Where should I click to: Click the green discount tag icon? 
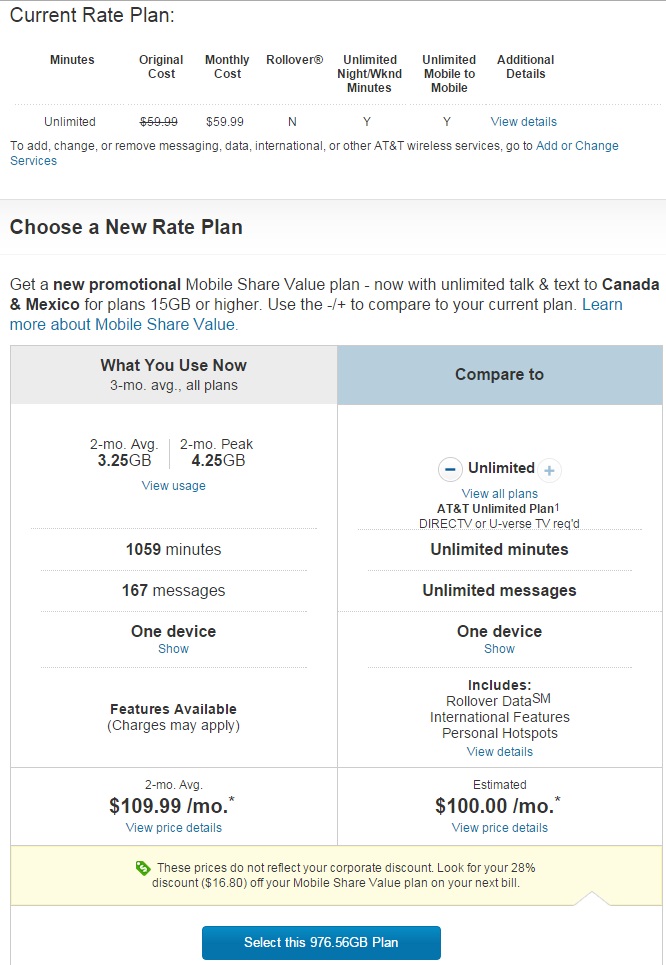coord(143,868)
